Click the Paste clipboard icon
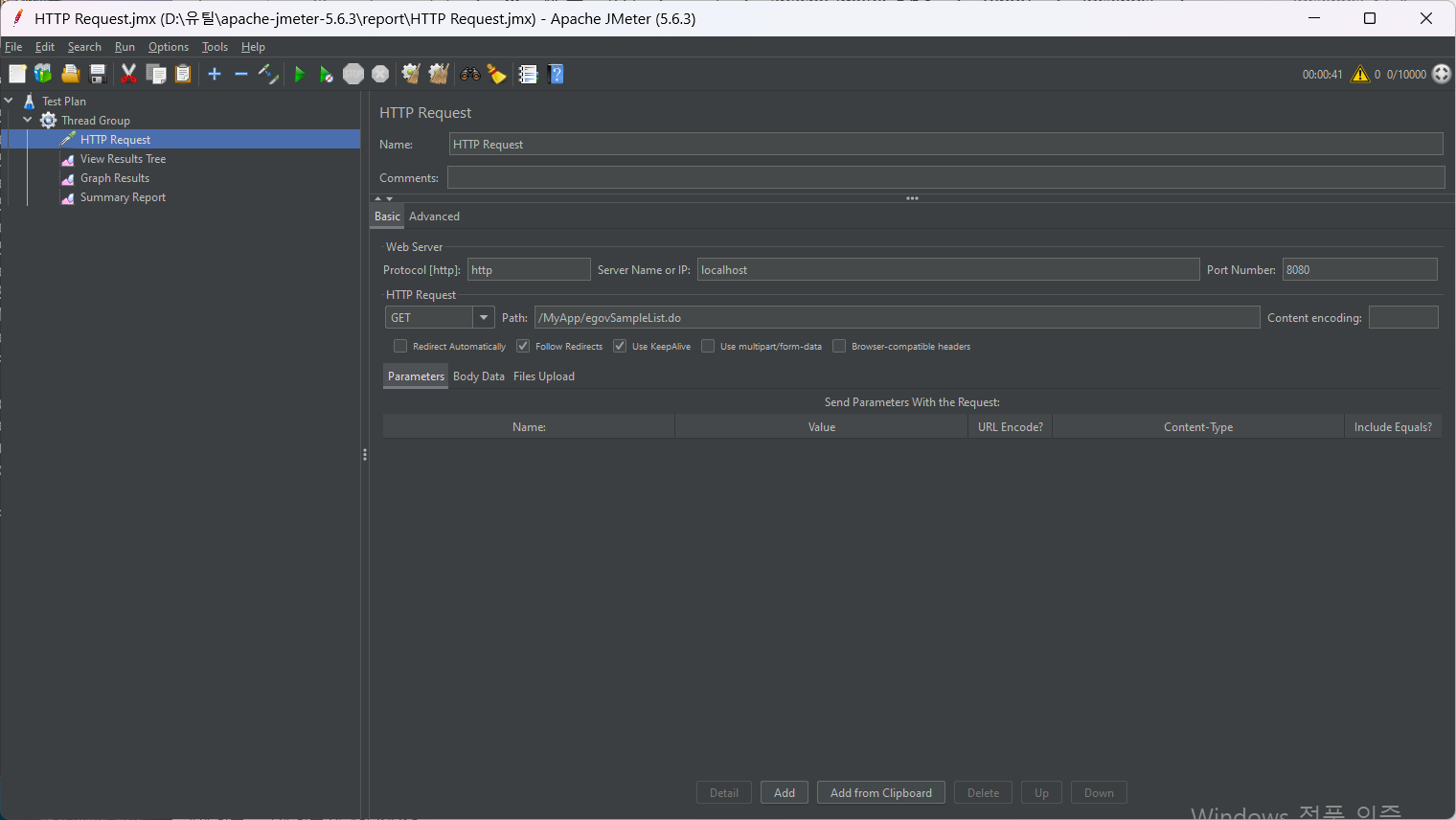This screenshot has width=1456, height=820. point(183,74)
